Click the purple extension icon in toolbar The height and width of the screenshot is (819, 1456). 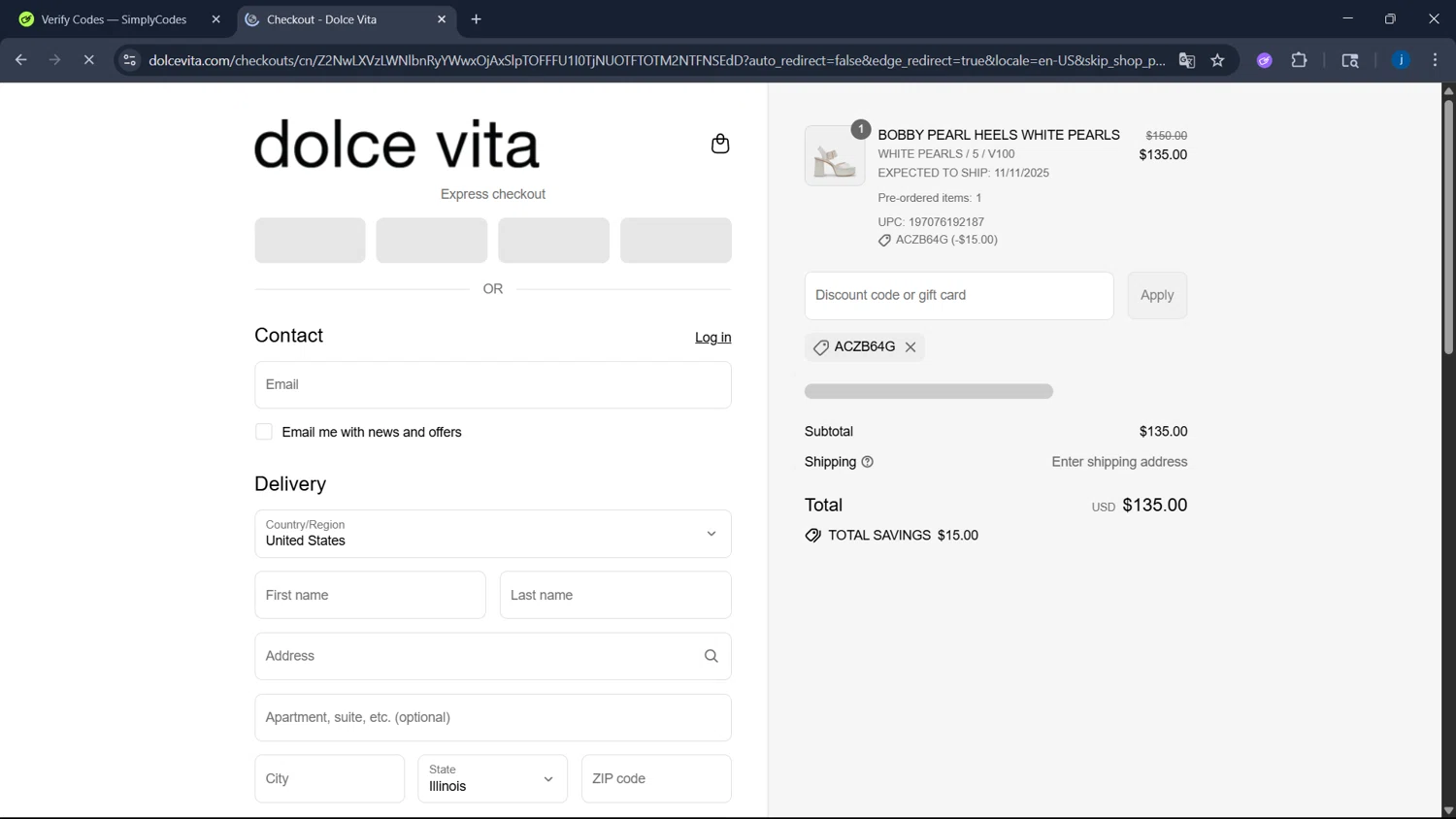point(1265,60)
